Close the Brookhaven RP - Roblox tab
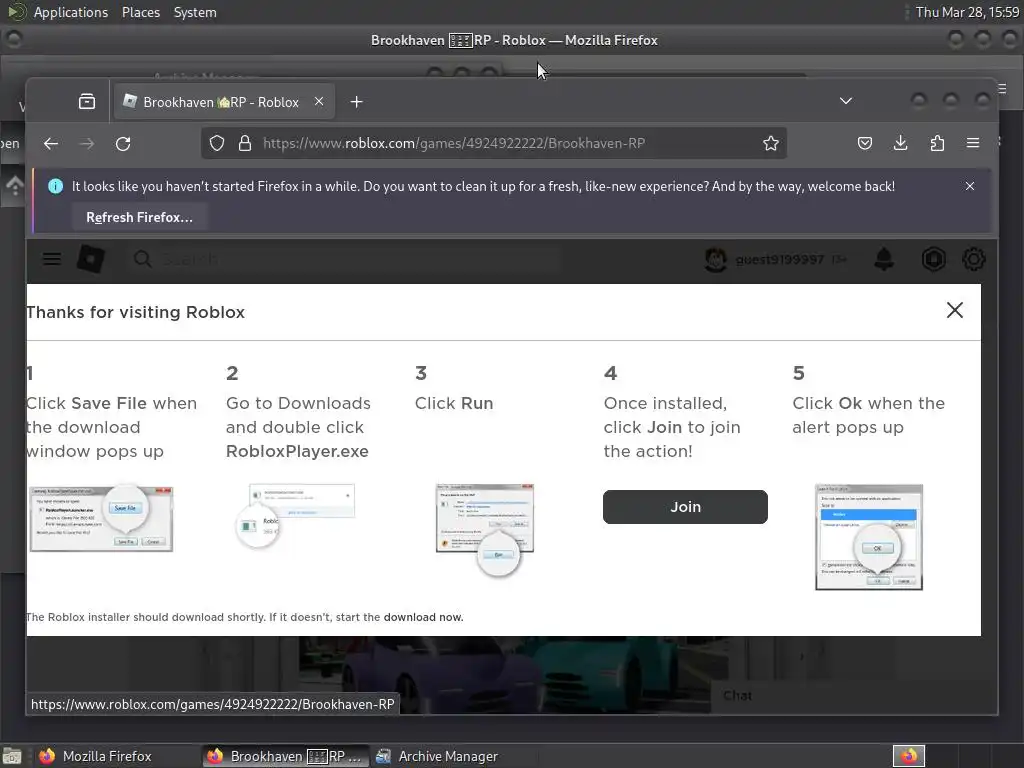Viewport: 1024px width, 768px height. point(319,102)
